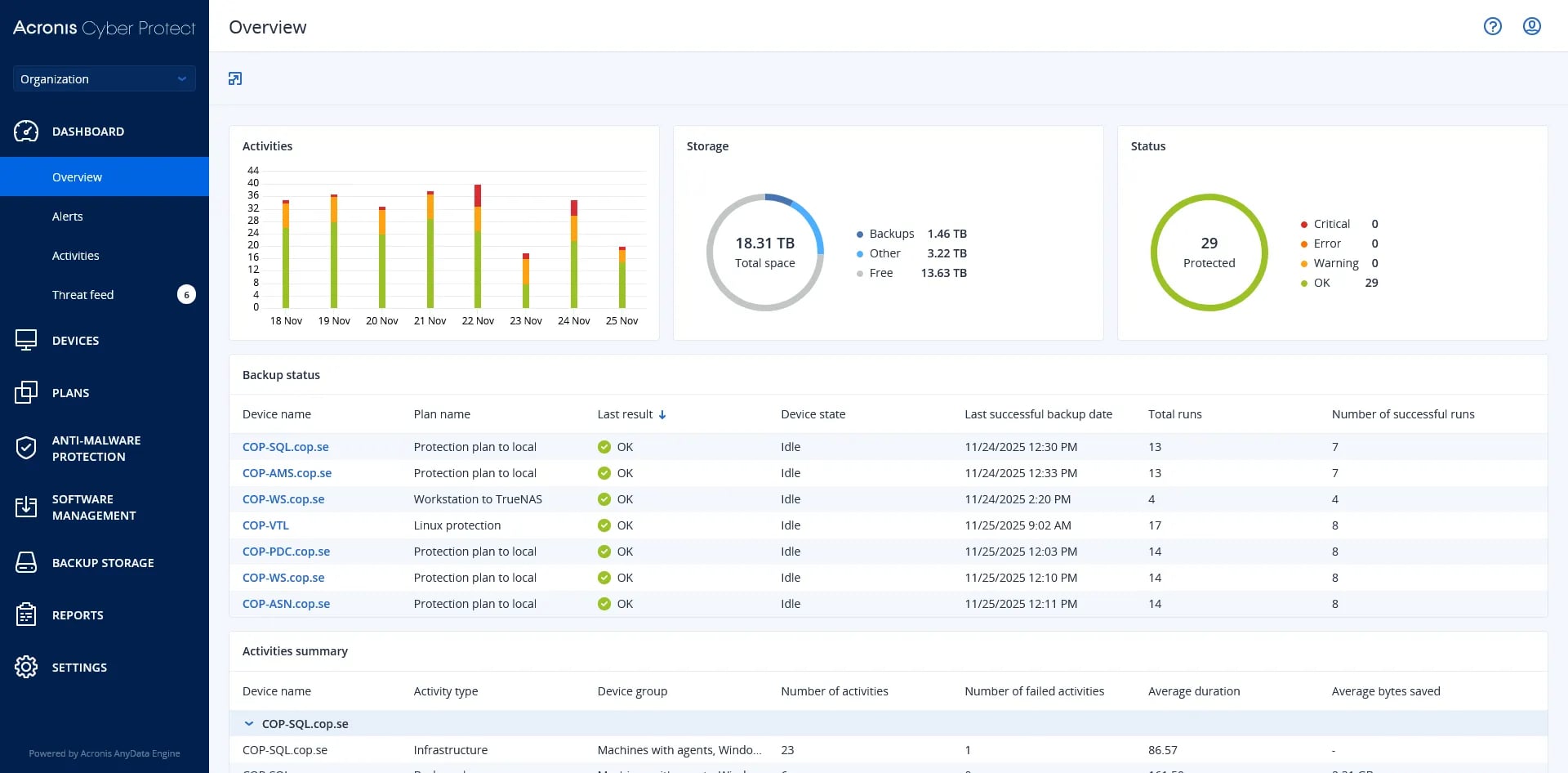Click the Software Management download icon
1568x773 pixels.
tap(26, 507)
